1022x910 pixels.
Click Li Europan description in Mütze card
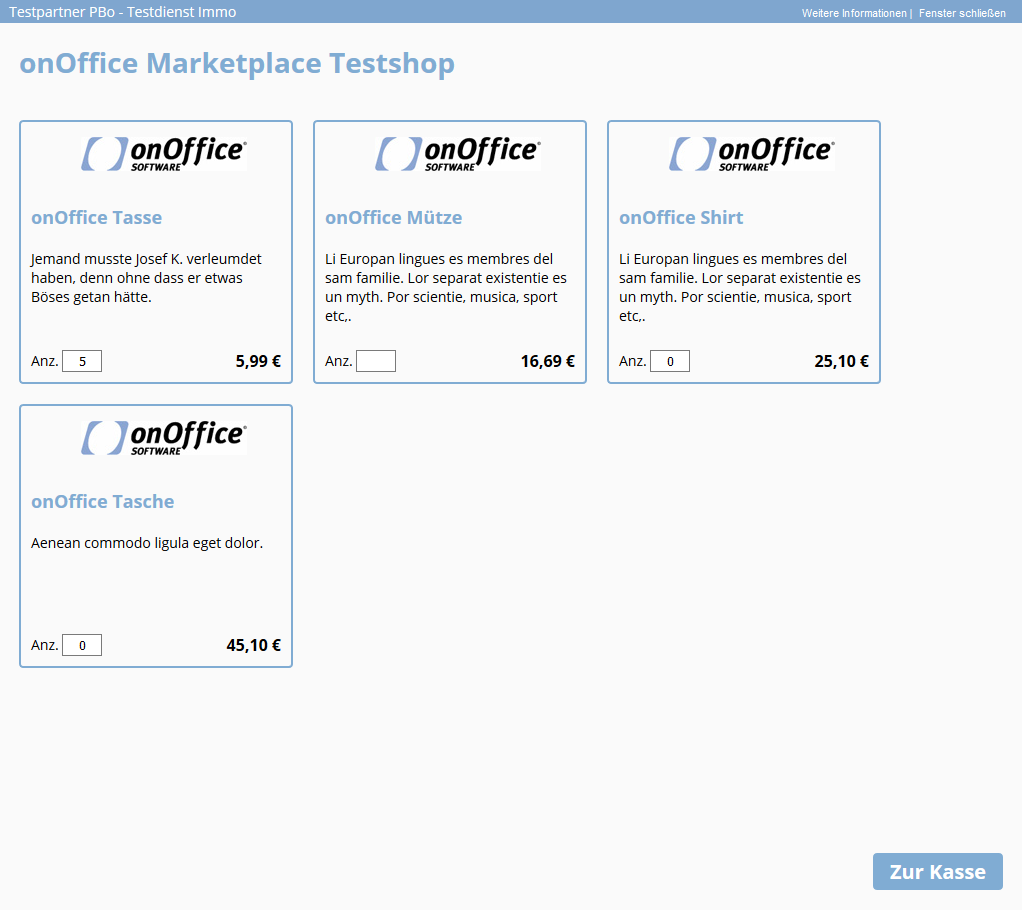(x=446, y=287)
